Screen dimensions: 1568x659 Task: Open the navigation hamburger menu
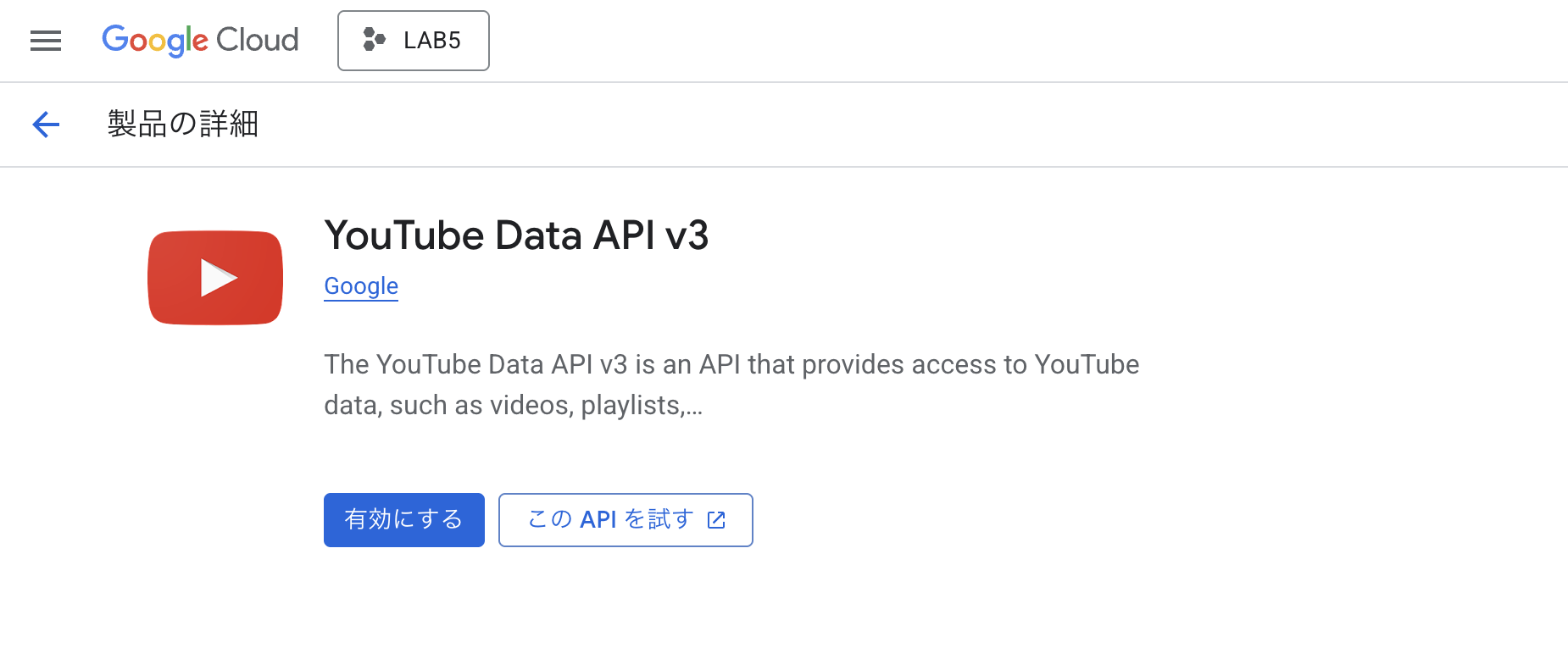45,40
